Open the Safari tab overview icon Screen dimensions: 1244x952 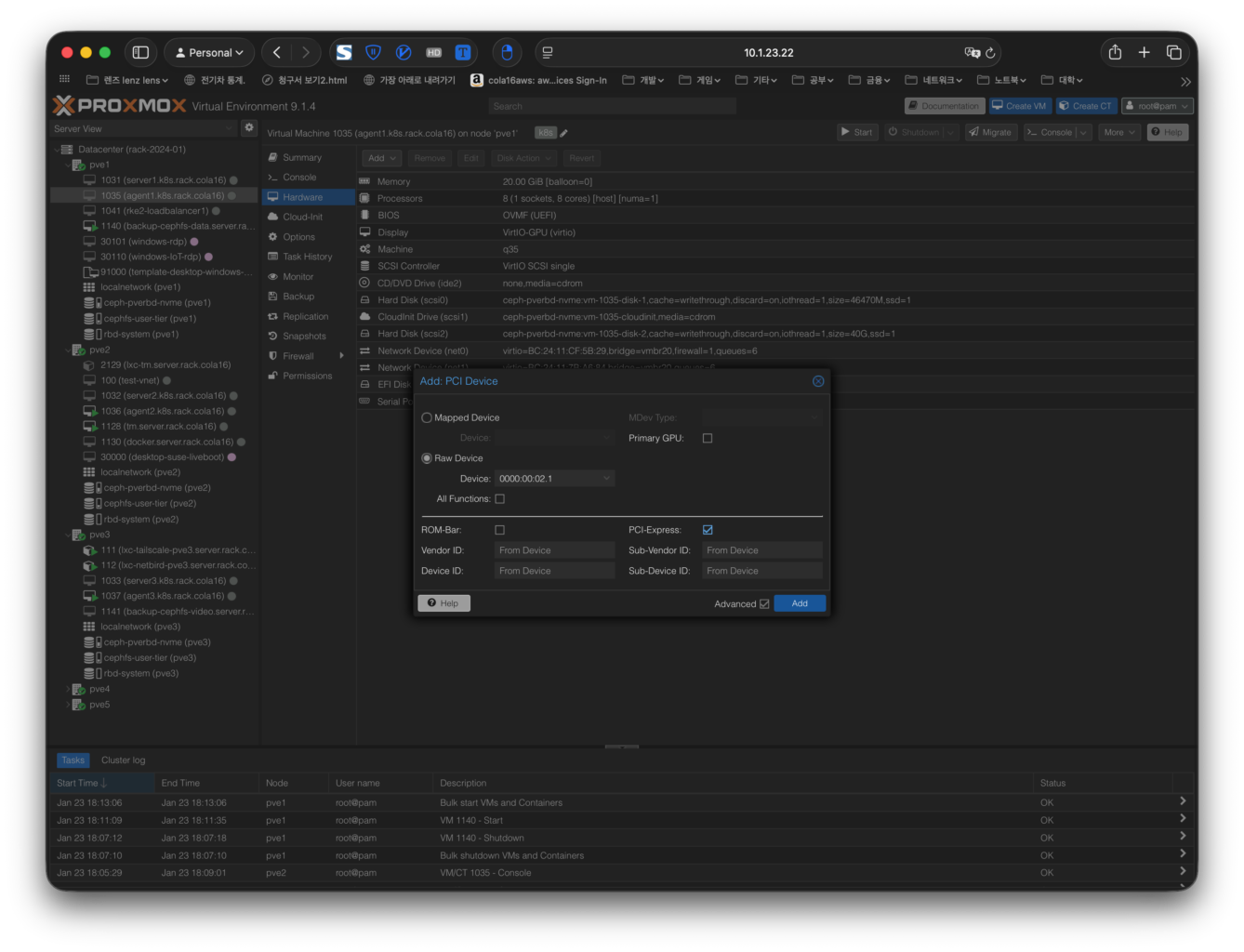(1174, 53)
